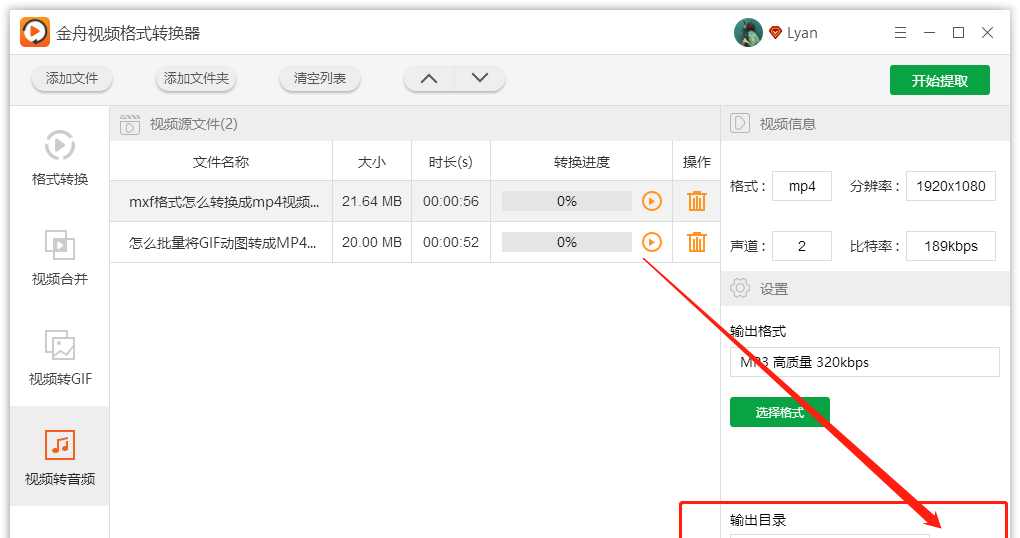This screenshot has height=538, width=1020.
Task: Delete the mxf格式 file with trash icon
Action: pos(697,201)
